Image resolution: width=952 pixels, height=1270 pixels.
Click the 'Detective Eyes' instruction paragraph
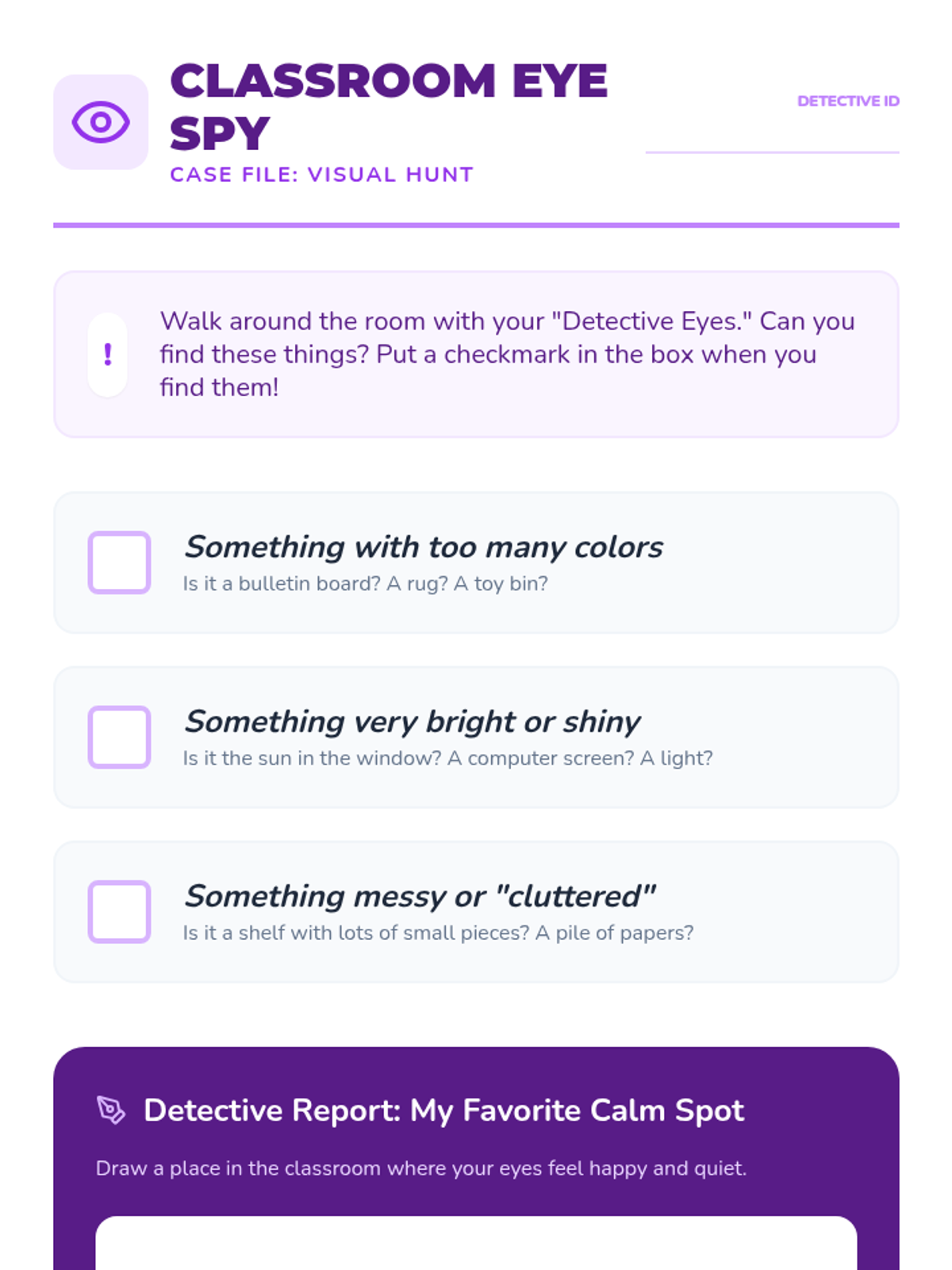coord(508,354)
